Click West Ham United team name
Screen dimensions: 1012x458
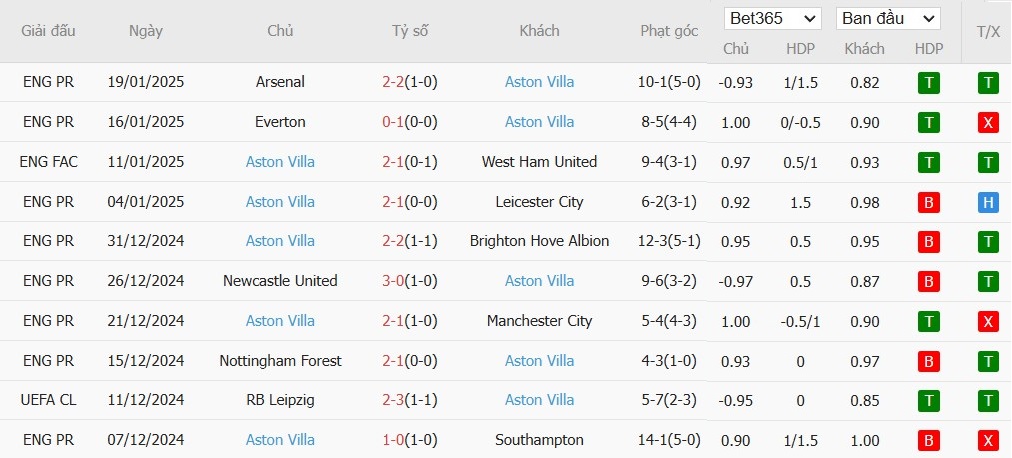tap(540, 162)
